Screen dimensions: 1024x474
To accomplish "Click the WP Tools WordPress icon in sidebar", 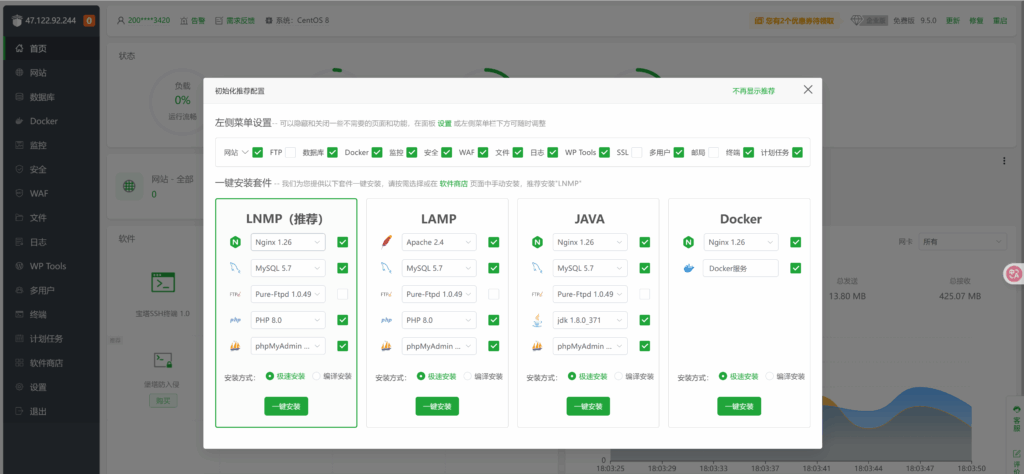I will point(19,266).
